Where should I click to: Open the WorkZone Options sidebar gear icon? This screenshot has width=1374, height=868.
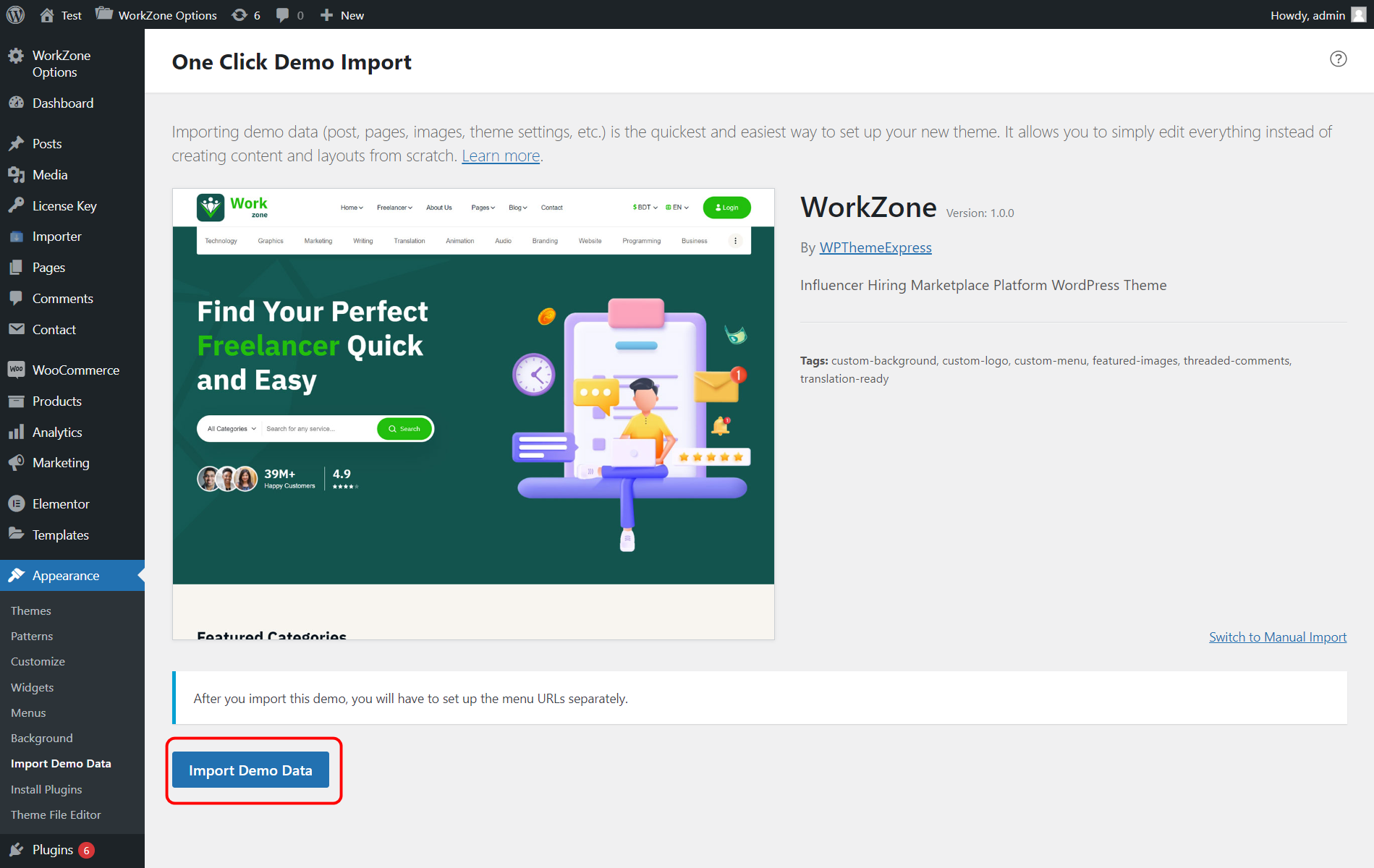tap(16, 56)
